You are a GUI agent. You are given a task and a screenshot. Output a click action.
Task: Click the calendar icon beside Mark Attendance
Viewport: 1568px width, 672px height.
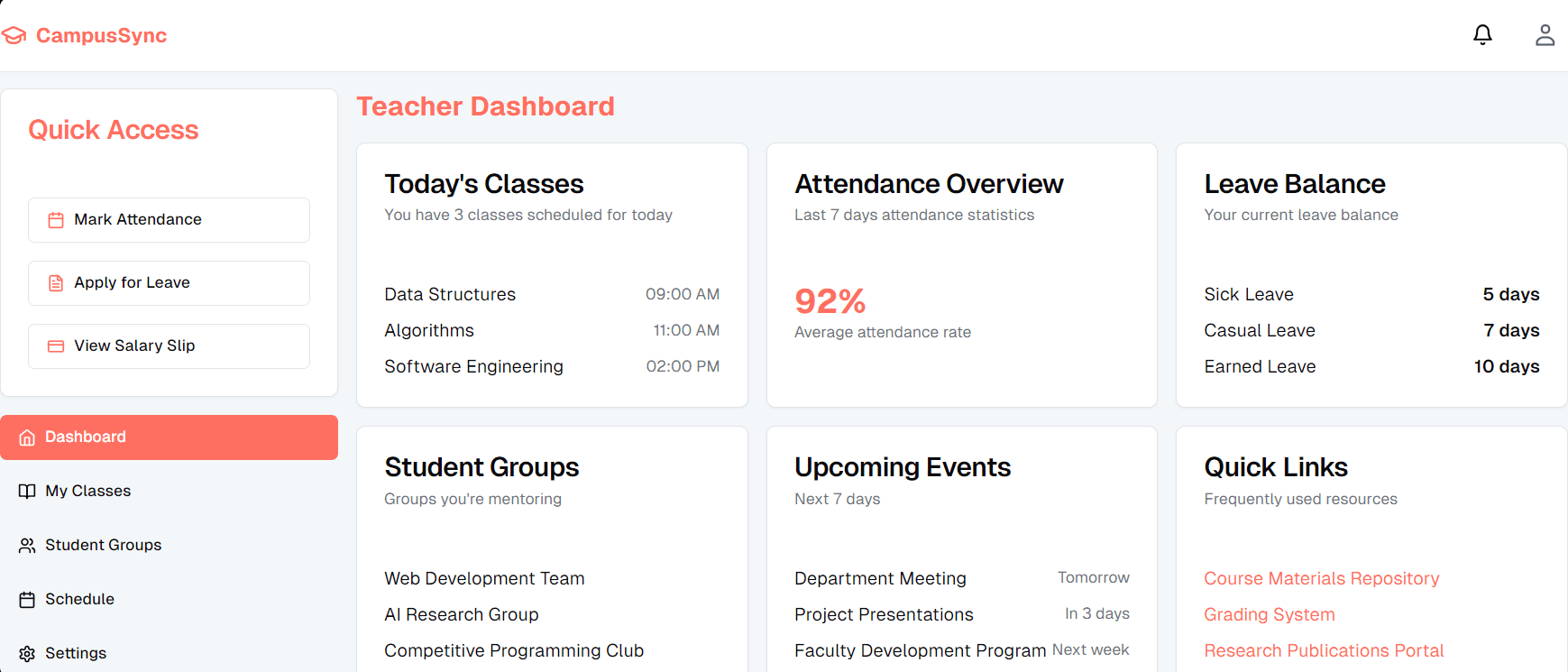pos(56,220)
